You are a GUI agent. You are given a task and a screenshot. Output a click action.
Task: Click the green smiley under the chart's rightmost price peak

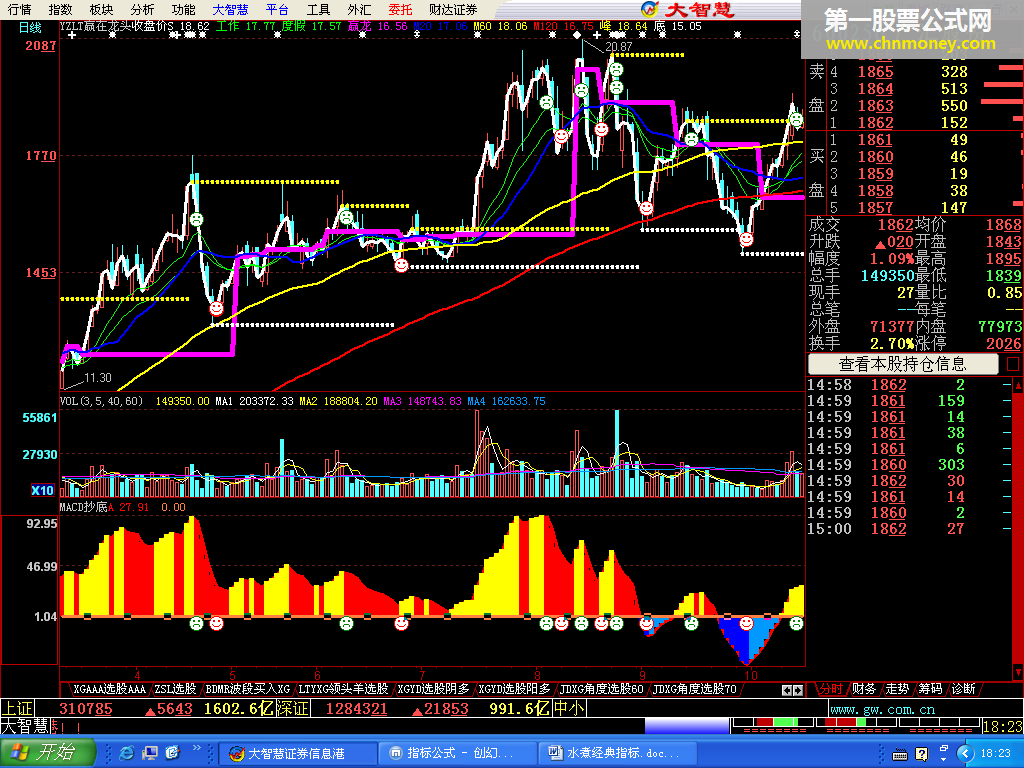point(795,120)
